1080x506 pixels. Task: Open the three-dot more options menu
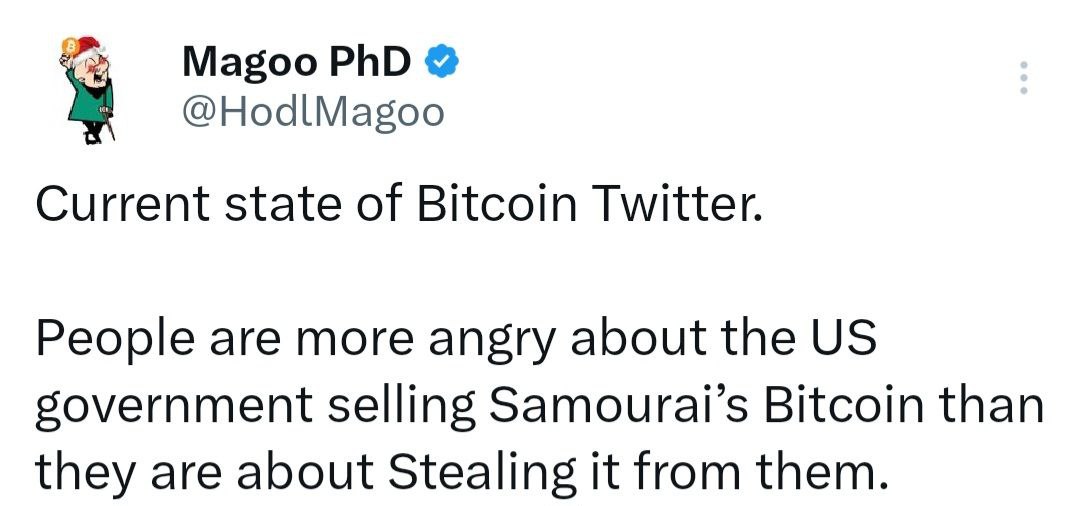(x=1022, y=78)
